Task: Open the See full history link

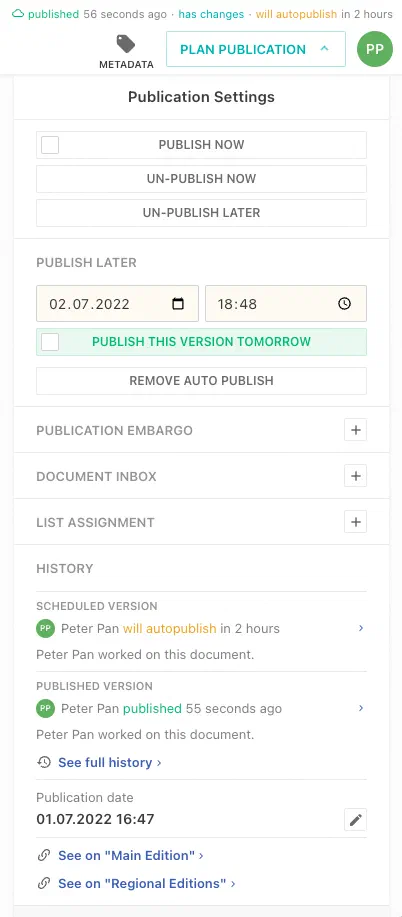Action: 109,763
